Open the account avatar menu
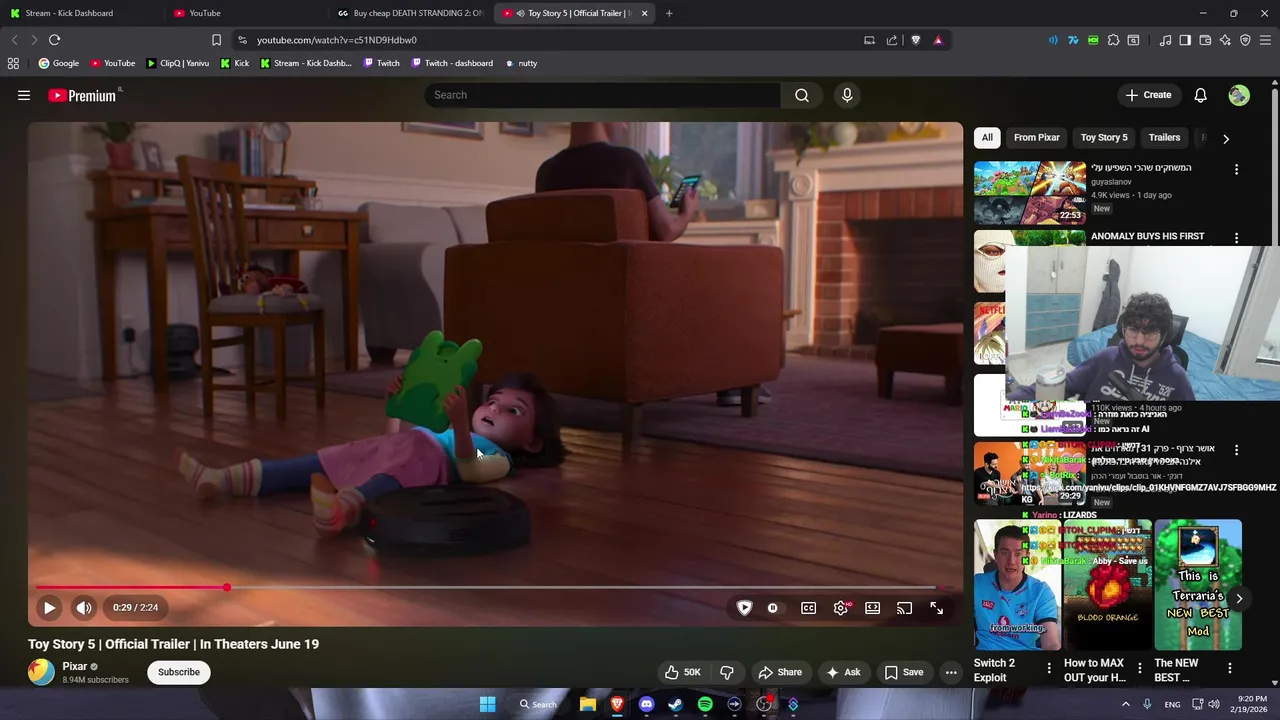Viewport: 1280px width, 720px height. click(x=1239, y=95)
